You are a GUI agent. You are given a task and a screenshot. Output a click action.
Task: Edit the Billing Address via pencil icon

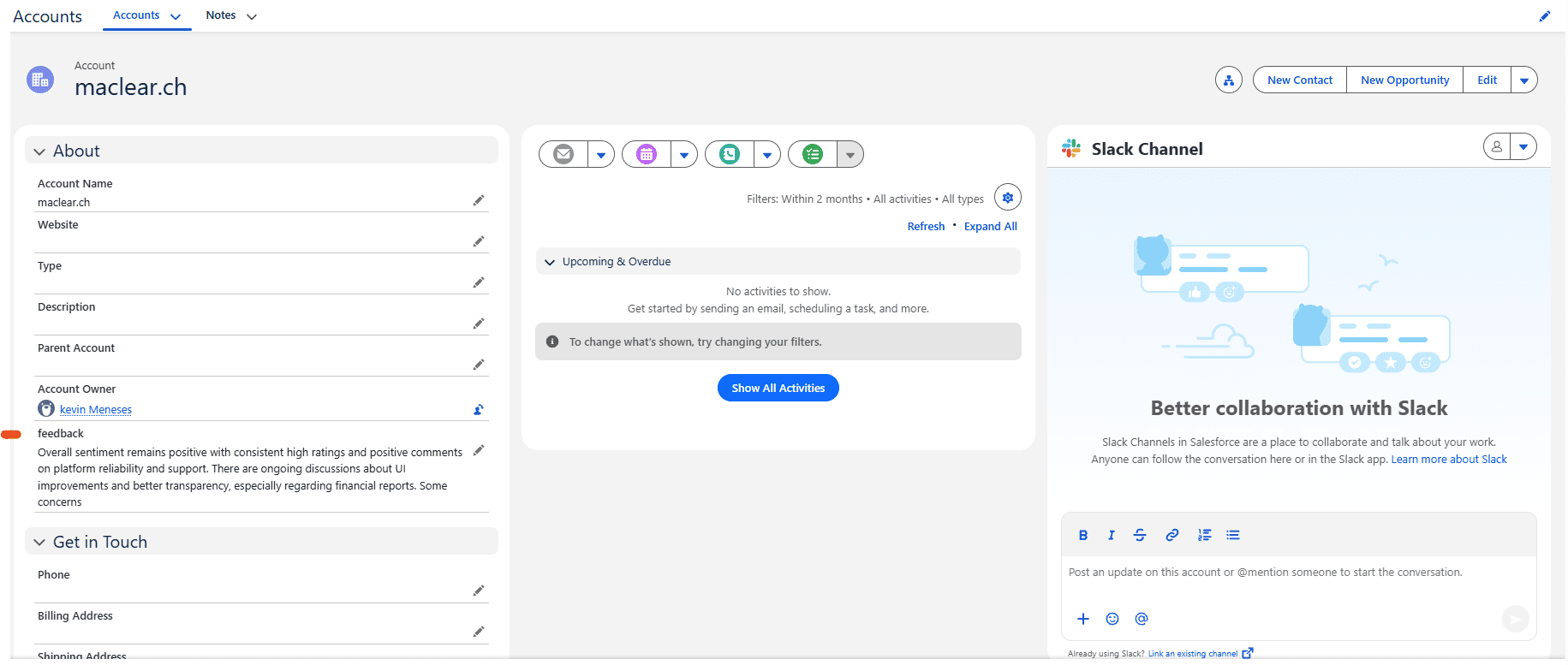click(479, 632)
